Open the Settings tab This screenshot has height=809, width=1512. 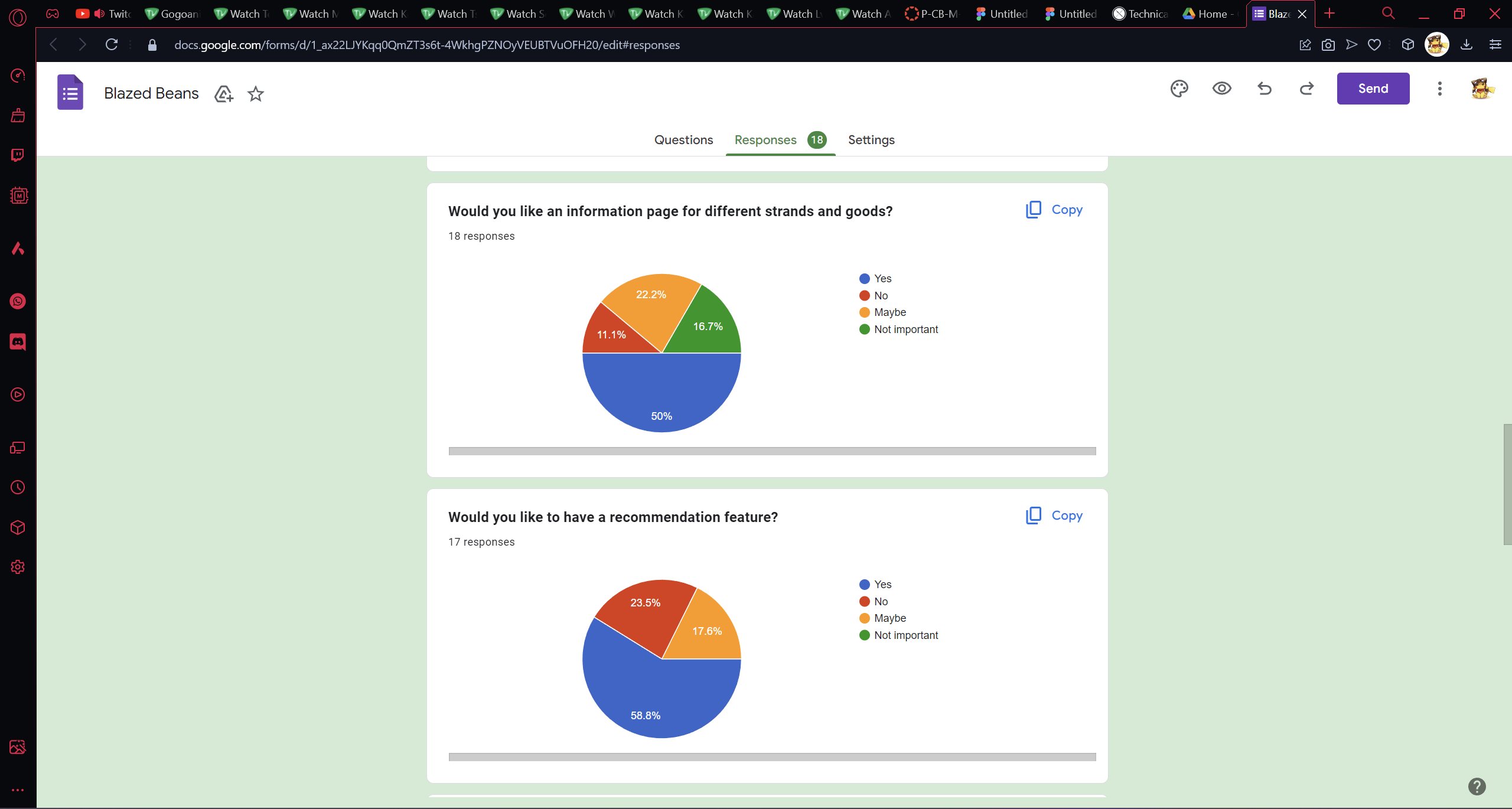[x=871, y=140]
